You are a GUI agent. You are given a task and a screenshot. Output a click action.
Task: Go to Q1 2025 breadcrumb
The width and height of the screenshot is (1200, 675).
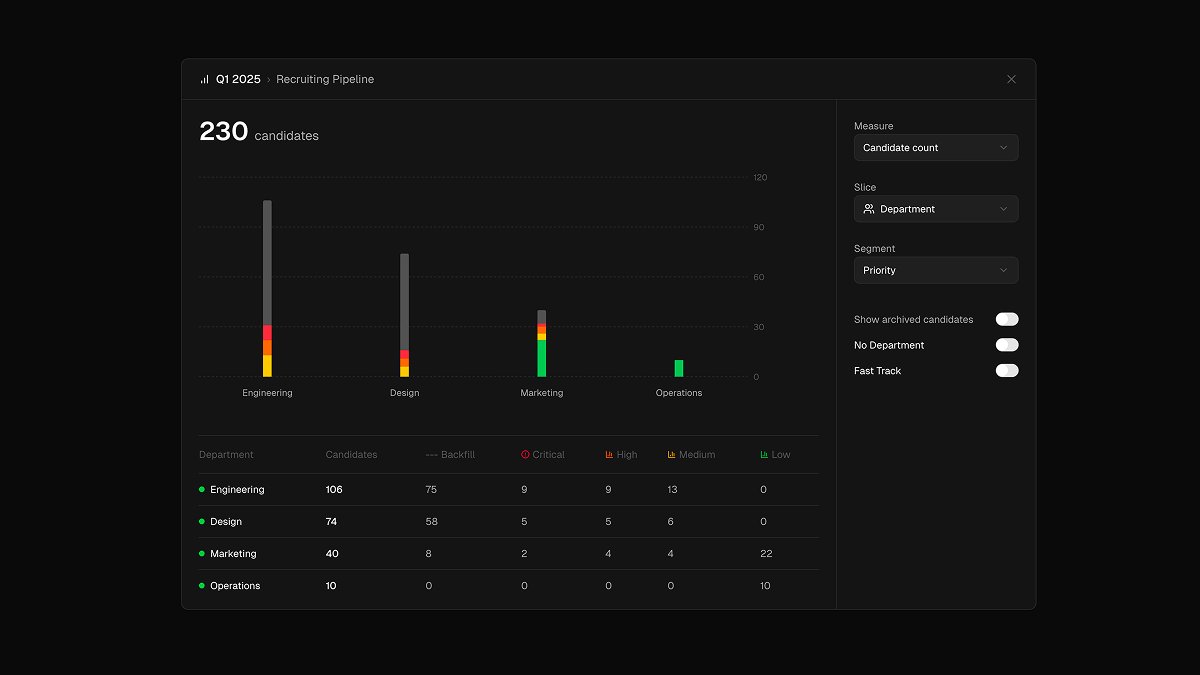coord(238,79)
